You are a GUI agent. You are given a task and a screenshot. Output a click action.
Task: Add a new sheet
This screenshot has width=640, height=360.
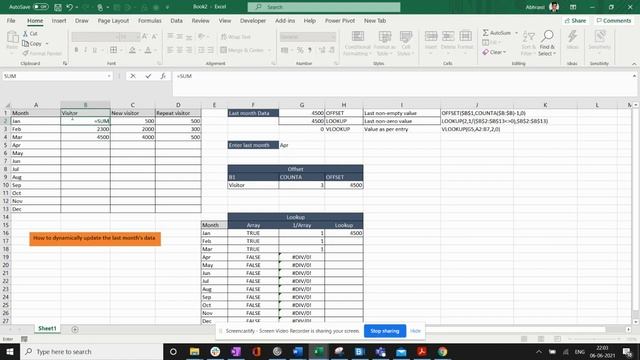coord(75,329)
